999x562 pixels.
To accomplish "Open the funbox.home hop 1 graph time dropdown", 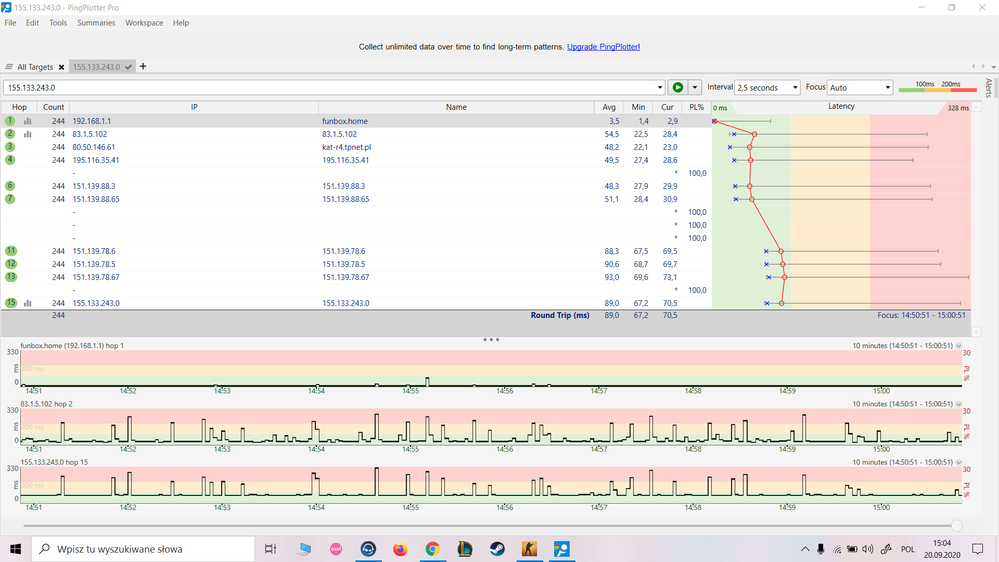I will tap(958, 346).
